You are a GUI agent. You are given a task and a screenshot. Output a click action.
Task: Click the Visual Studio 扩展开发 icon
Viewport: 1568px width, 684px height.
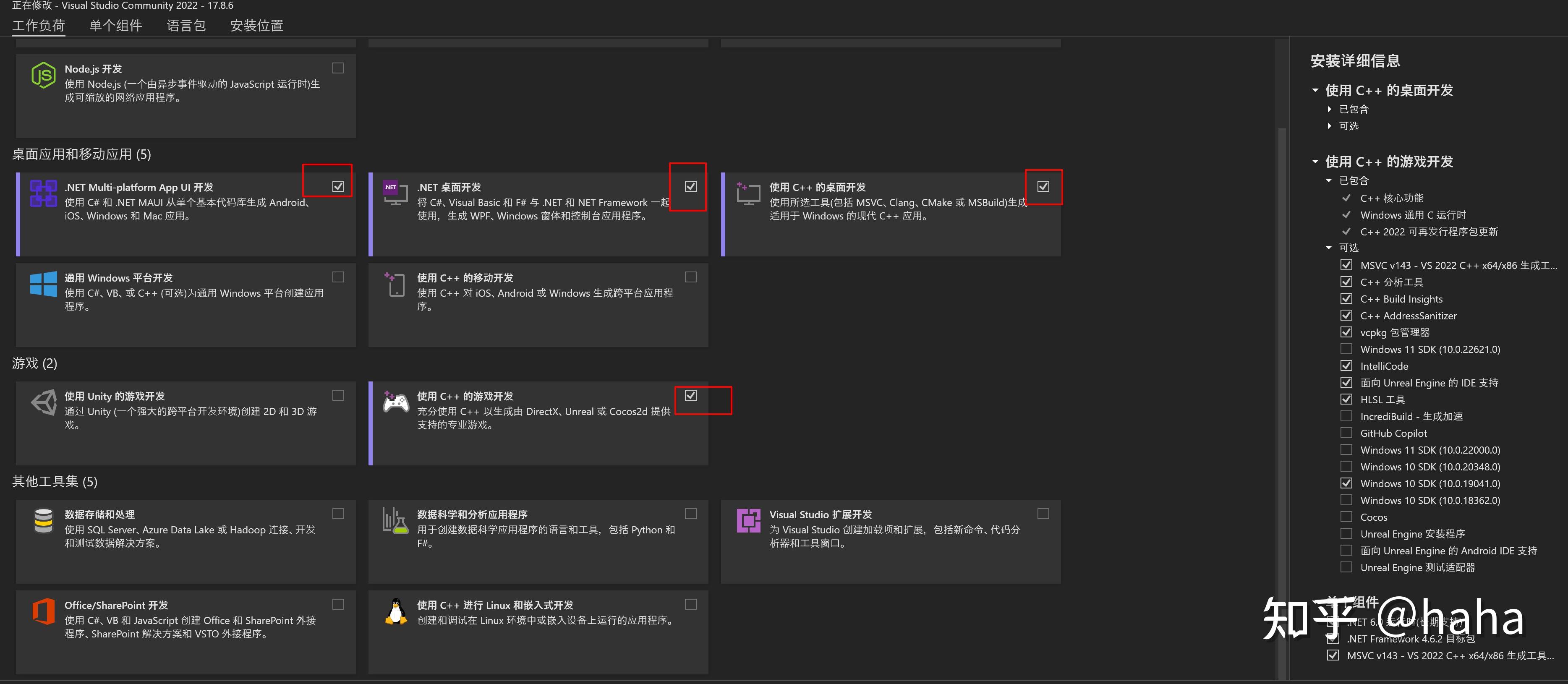(748, 521)
